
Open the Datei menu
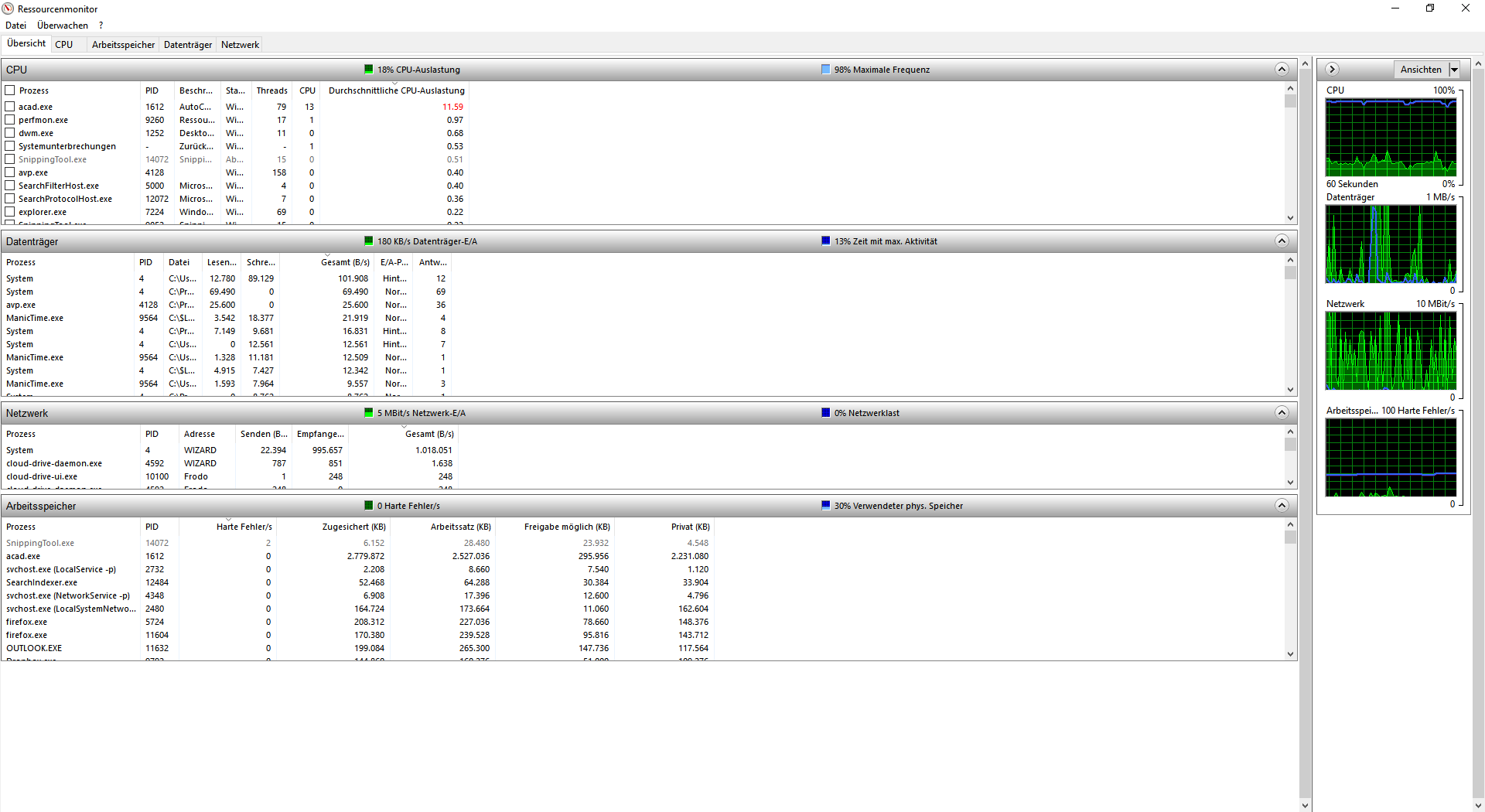coord(15,26)
